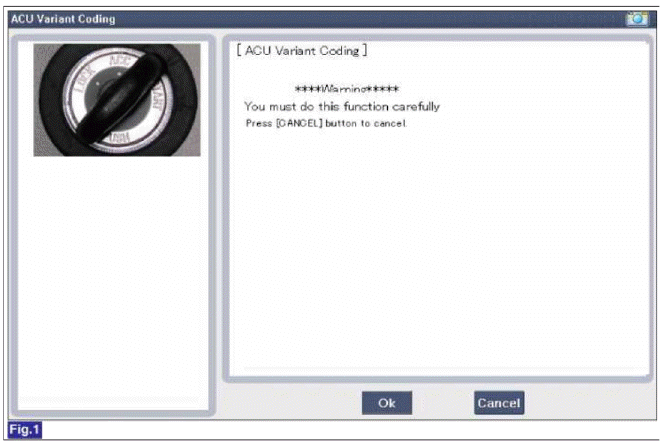
Task: Click the '*****Warning*****' text line
Action: (347, 89)
